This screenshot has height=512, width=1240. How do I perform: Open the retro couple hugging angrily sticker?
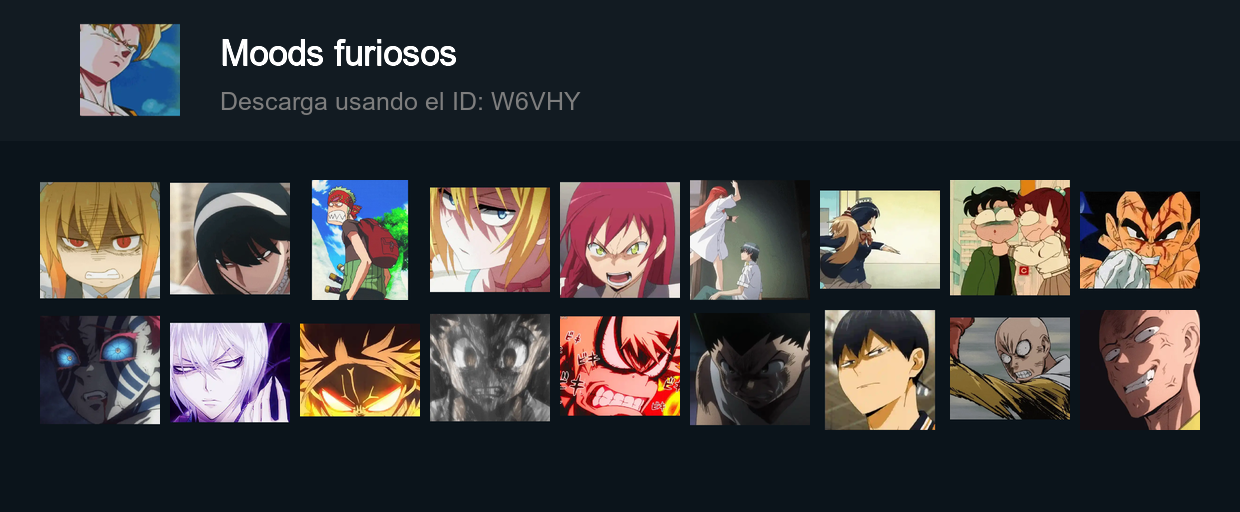[1010, 238]
